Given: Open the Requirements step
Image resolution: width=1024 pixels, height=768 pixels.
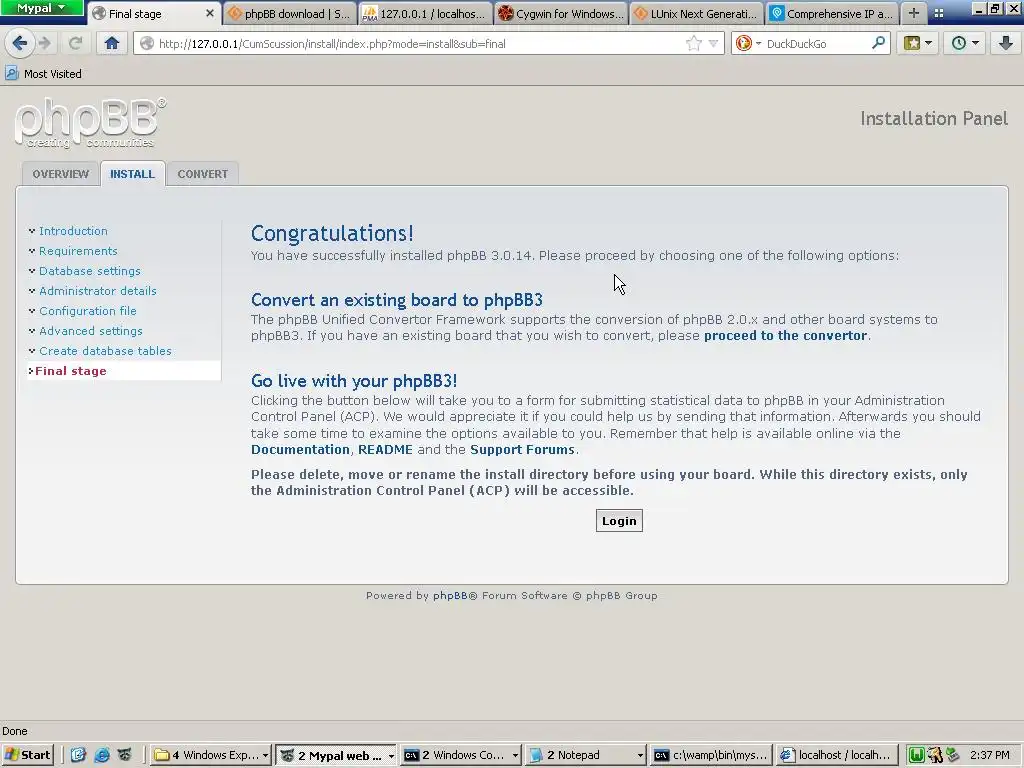Looking at the screenshot, I should click(78, 251).
